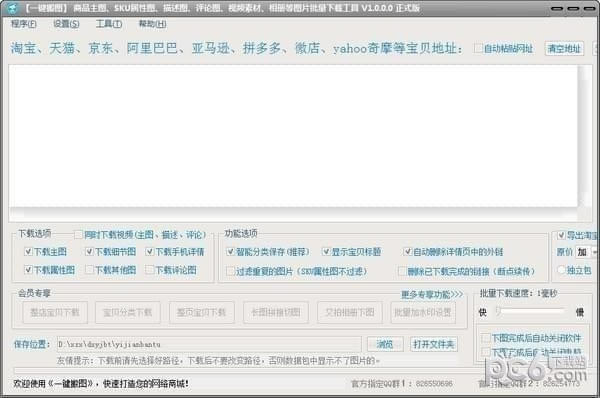
Task: Enable the 自动粘贴网址 checkbox
Action: (x=478, y=49)
